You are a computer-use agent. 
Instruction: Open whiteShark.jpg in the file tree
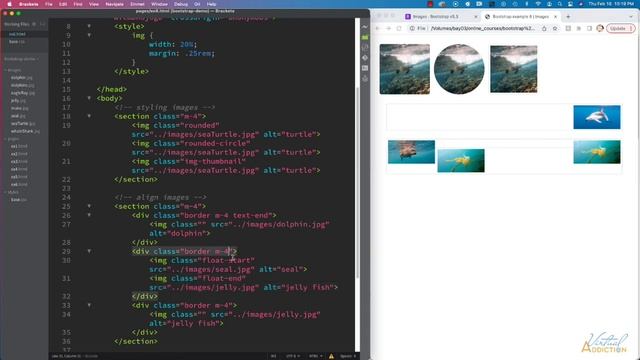coord(25,131)
